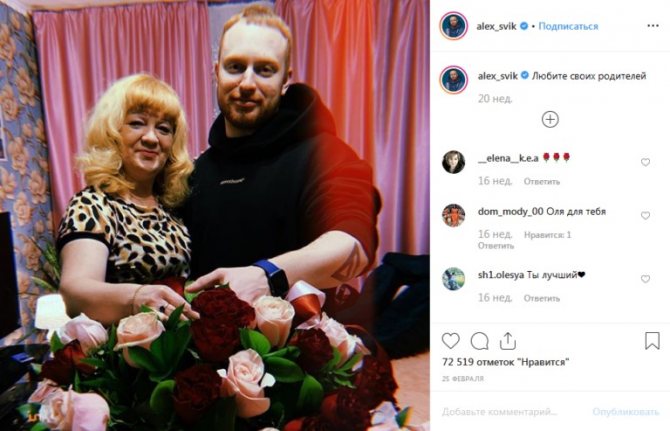Save post with the bookmark icon
670x431 pixels.
652,341
